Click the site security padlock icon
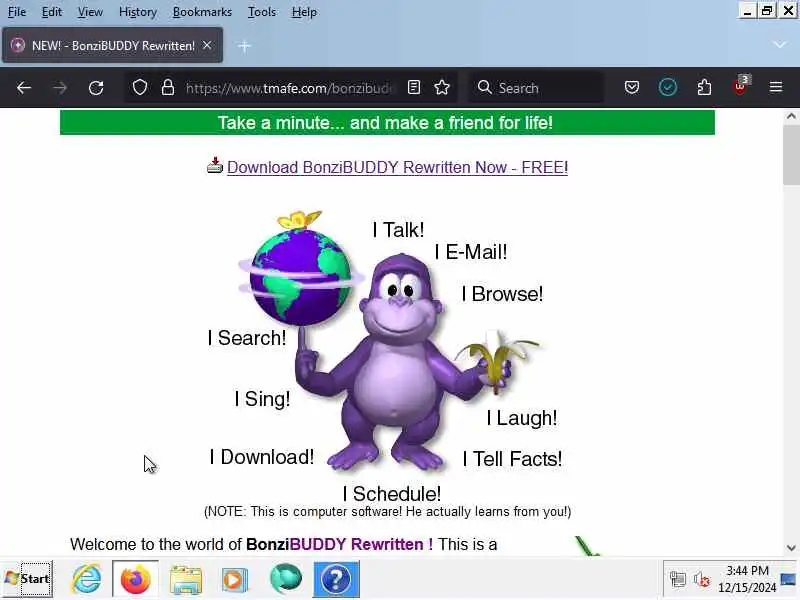Screen dimensions: 800x600 click(x=168, y=88)
